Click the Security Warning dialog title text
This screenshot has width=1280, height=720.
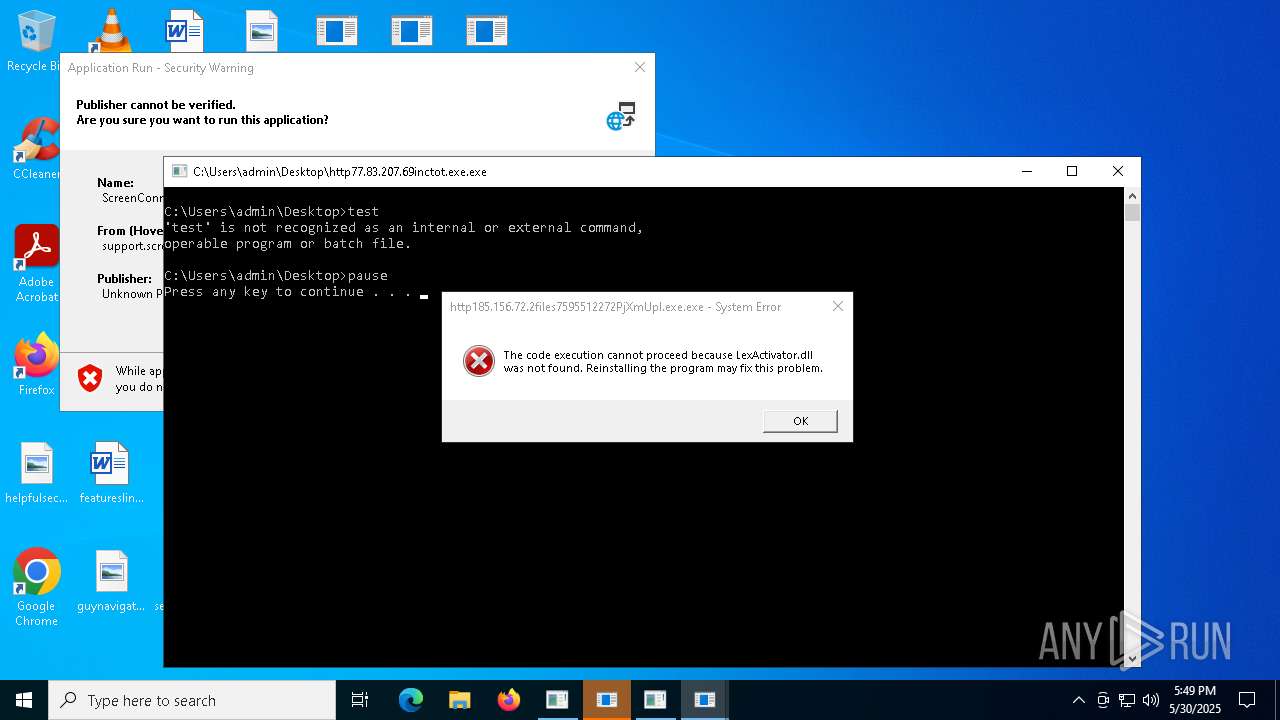point(160,68)
